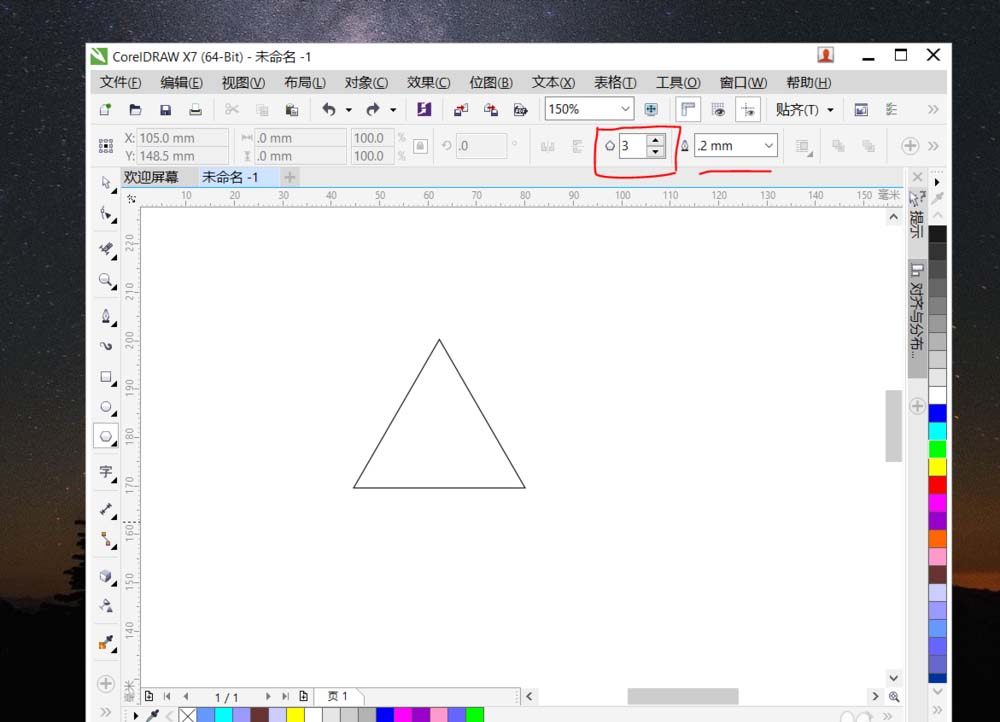
Task: Open the outline width .2 mm dropdown
Action: click(x=768, y=145)
